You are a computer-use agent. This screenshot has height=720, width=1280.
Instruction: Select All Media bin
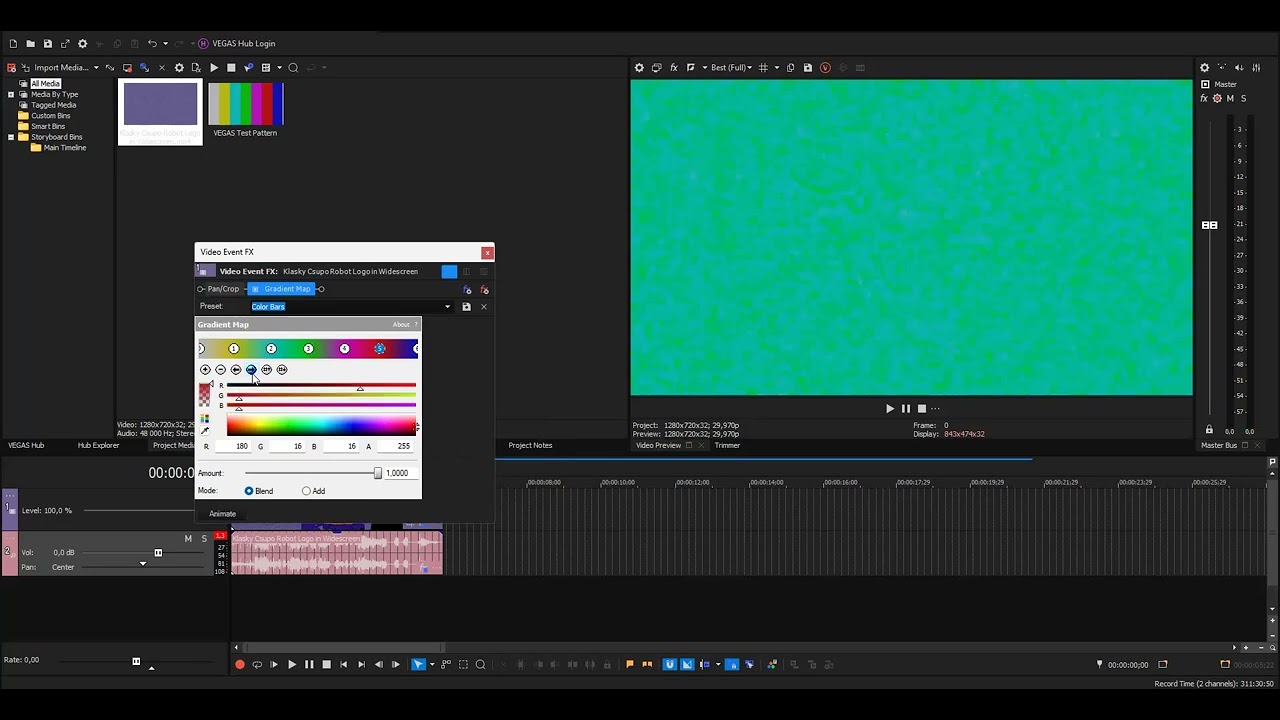point(45,84)
